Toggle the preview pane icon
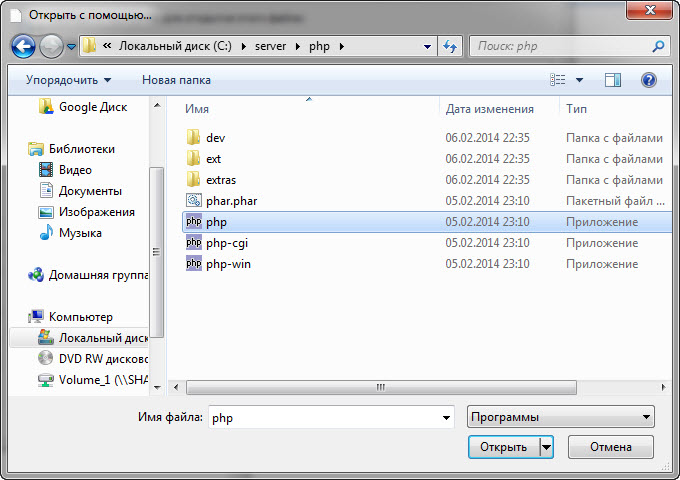This screenshot has height=480, width=680. (612, 79)
